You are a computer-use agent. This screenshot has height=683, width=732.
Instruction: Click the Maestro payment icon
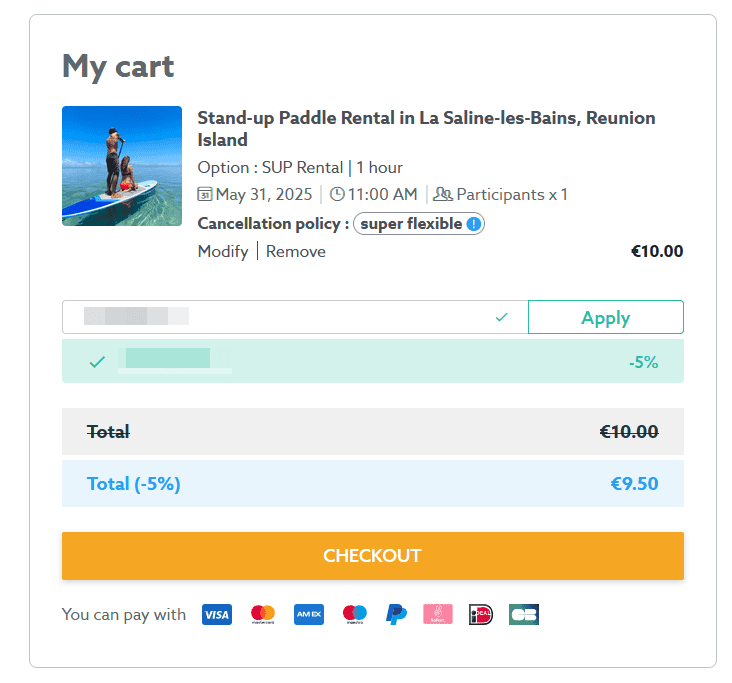(355, 614)
